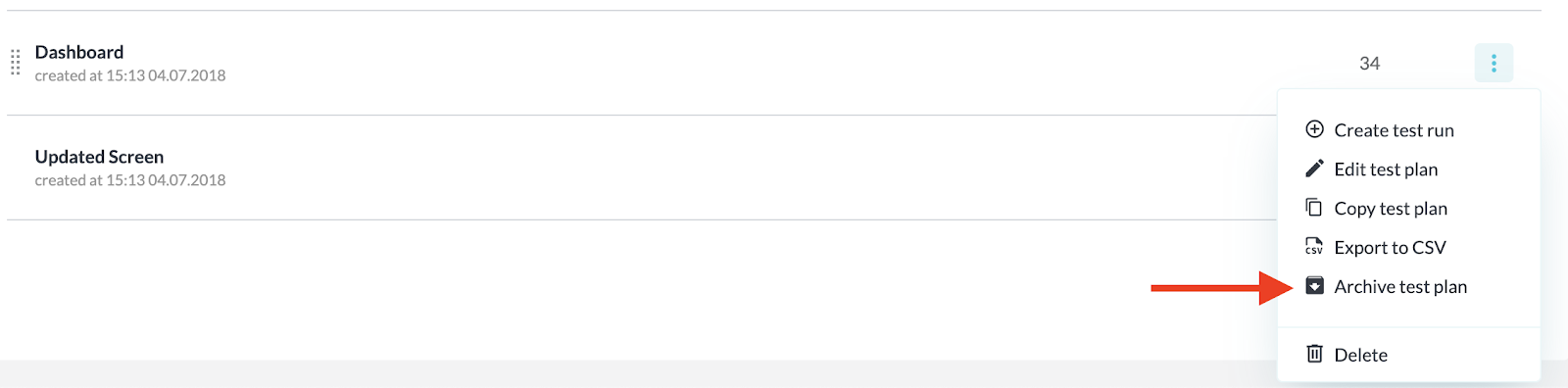
Task: Click the archive box icon
Action: click(x=1314, y=286)
